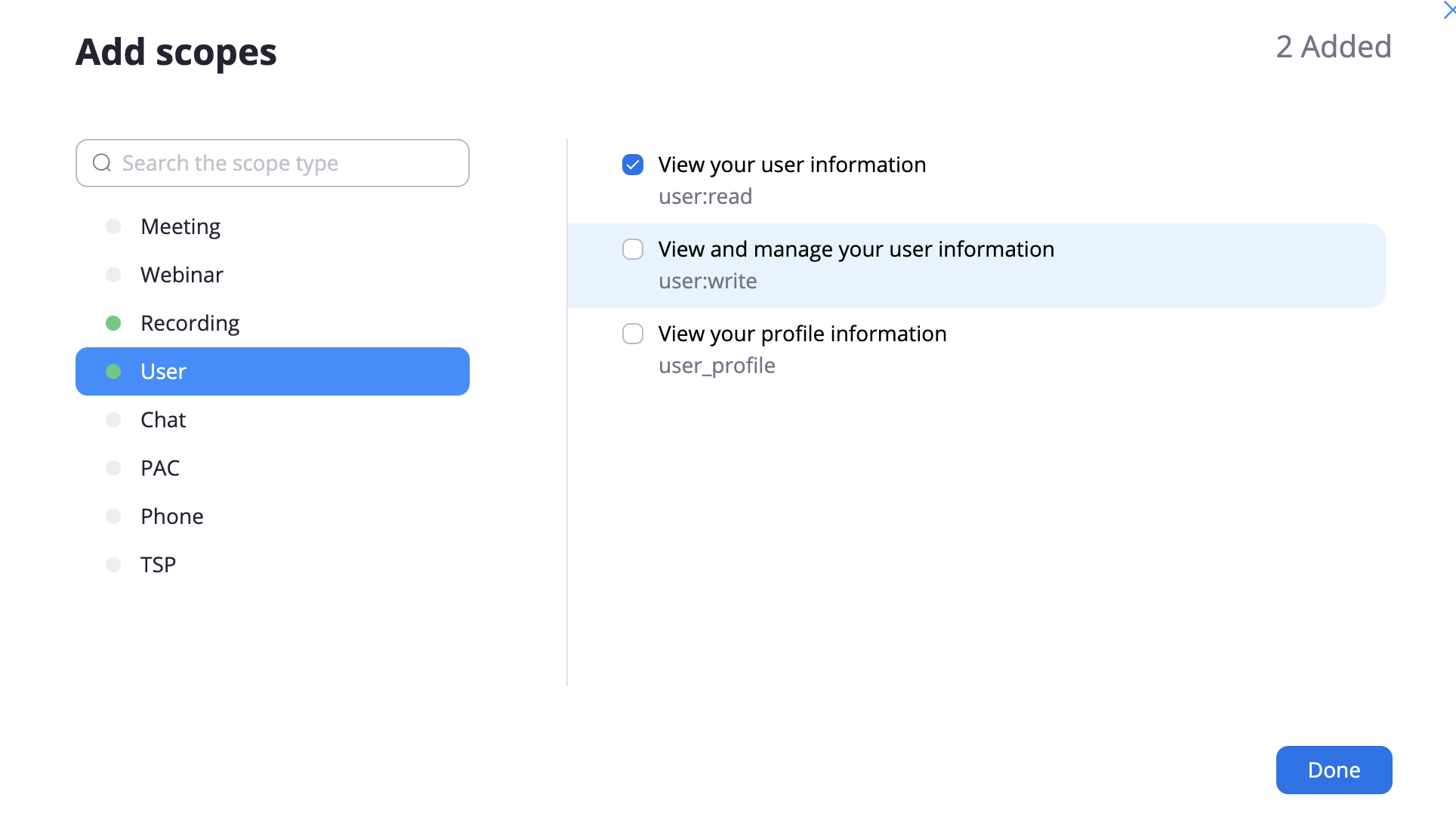Click the 2 Added counter text
The image size is (1456, 835).
pos(1333,47)
